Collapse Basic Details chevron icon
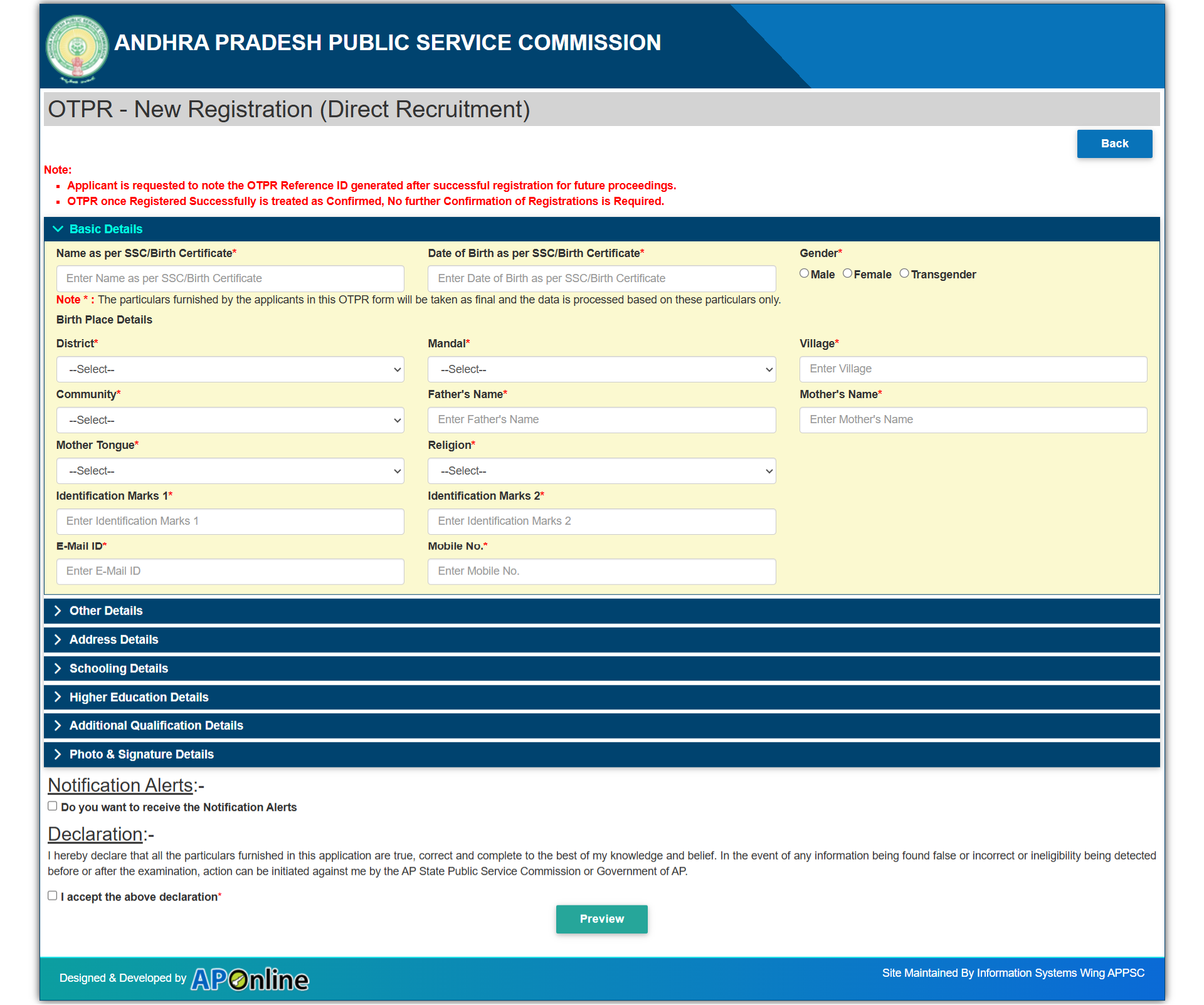1204x1005 pixels. click(58, 229)
